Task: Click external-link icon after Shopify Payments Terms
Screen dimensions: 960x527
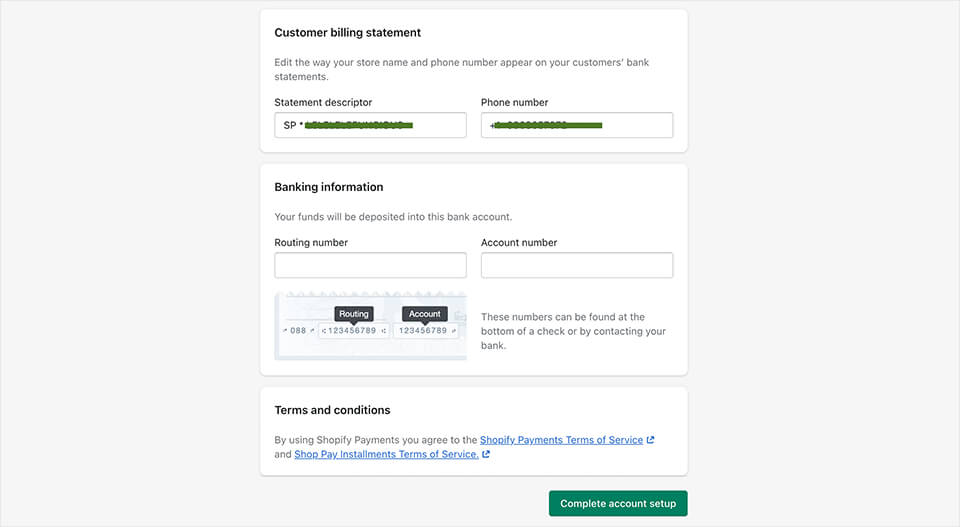Action: pos(651,440)
